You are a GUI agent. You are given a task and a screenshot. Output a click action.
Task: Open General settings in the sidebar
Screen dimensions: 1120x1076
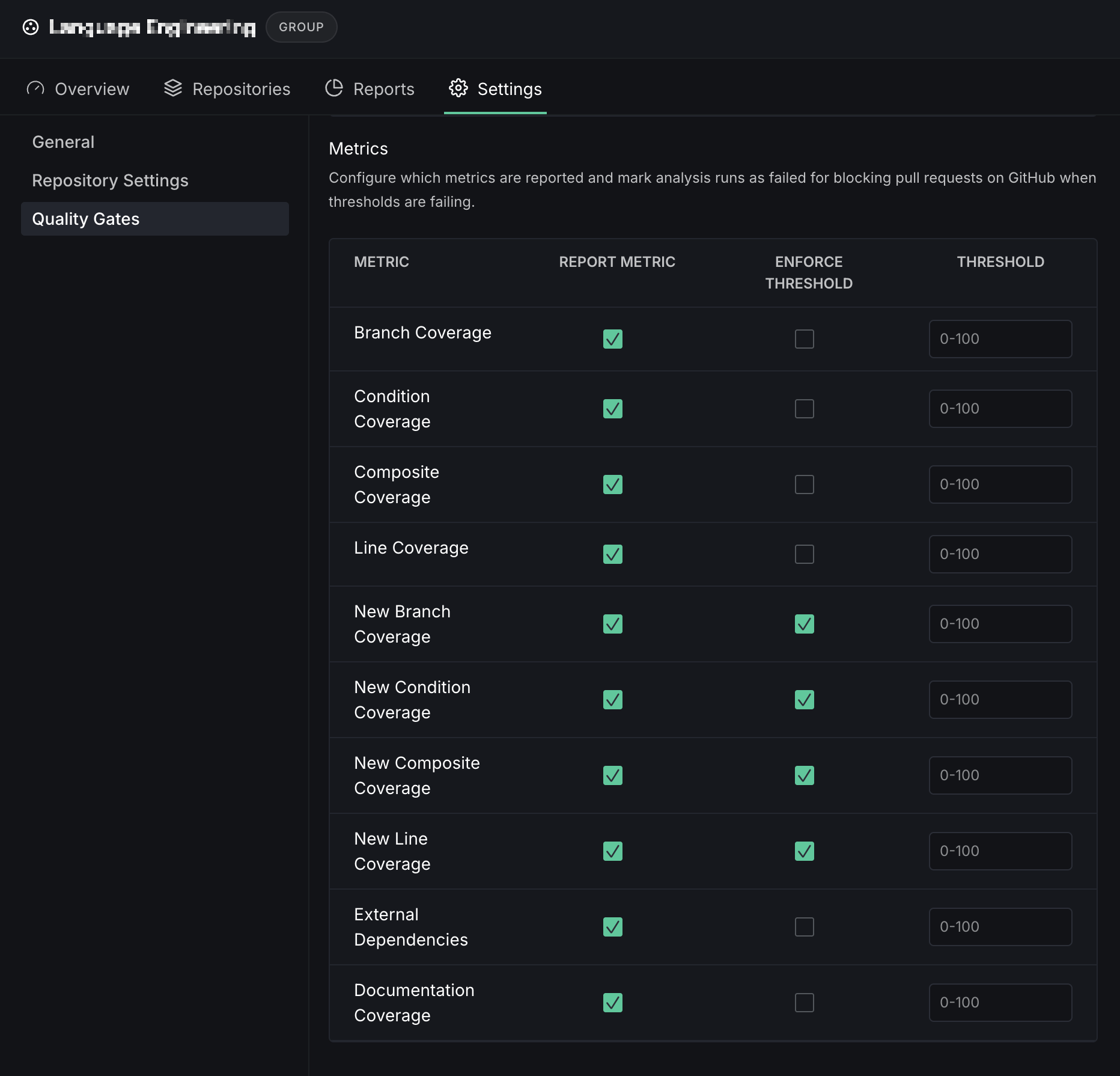tap(63, 142)
